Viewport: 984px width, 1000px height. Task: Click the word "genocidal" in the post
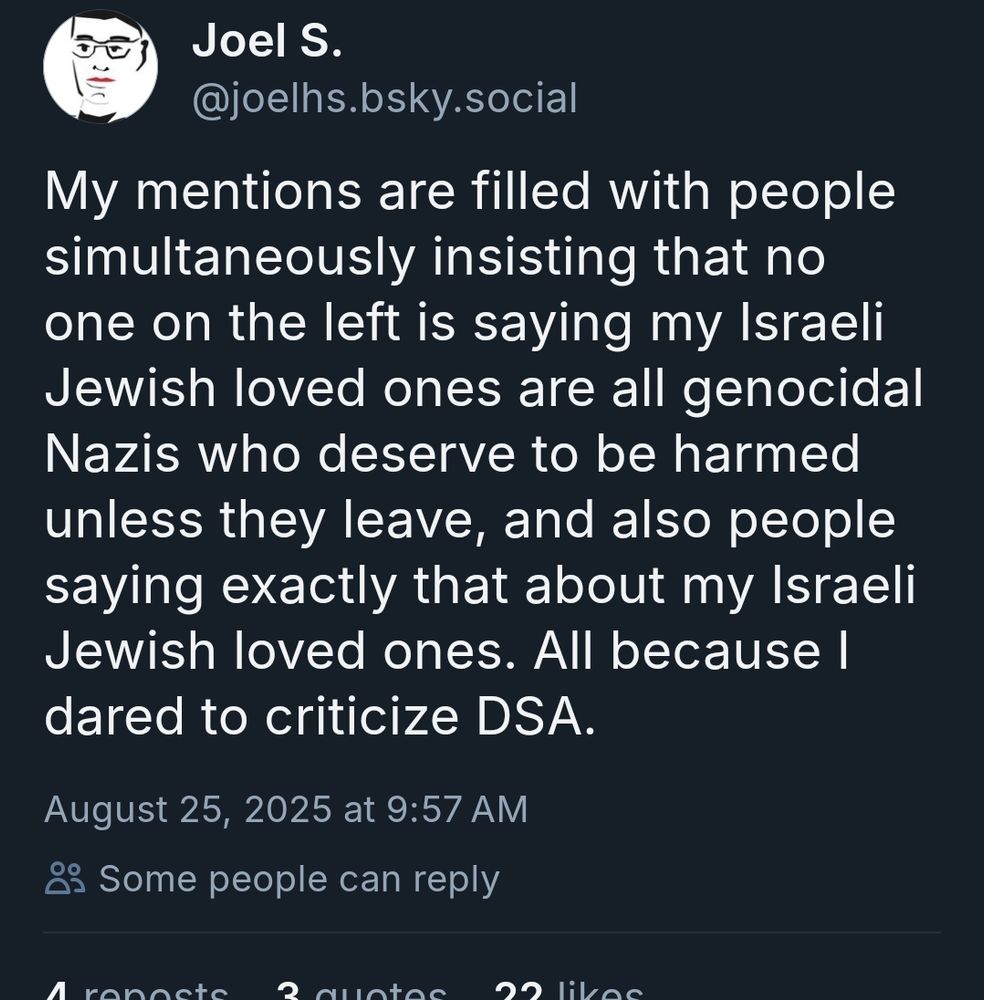[x=804, y=390]
